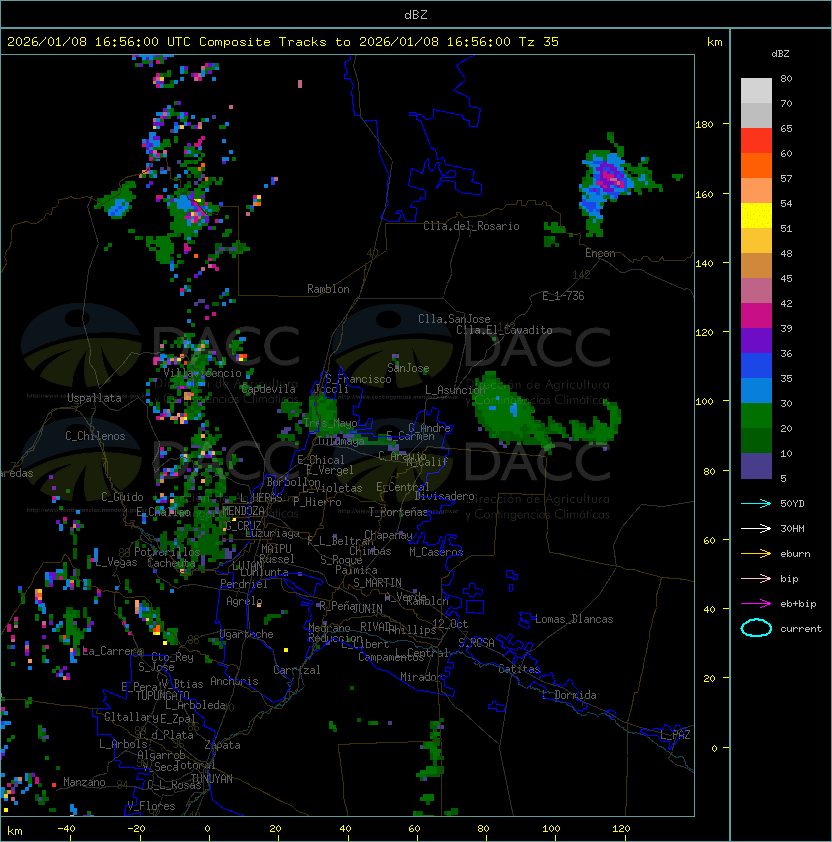Select the red legend swatch above 60
The width and height of the screenshot is (832, 842).
pyautogui.click(x=756, y=141)
